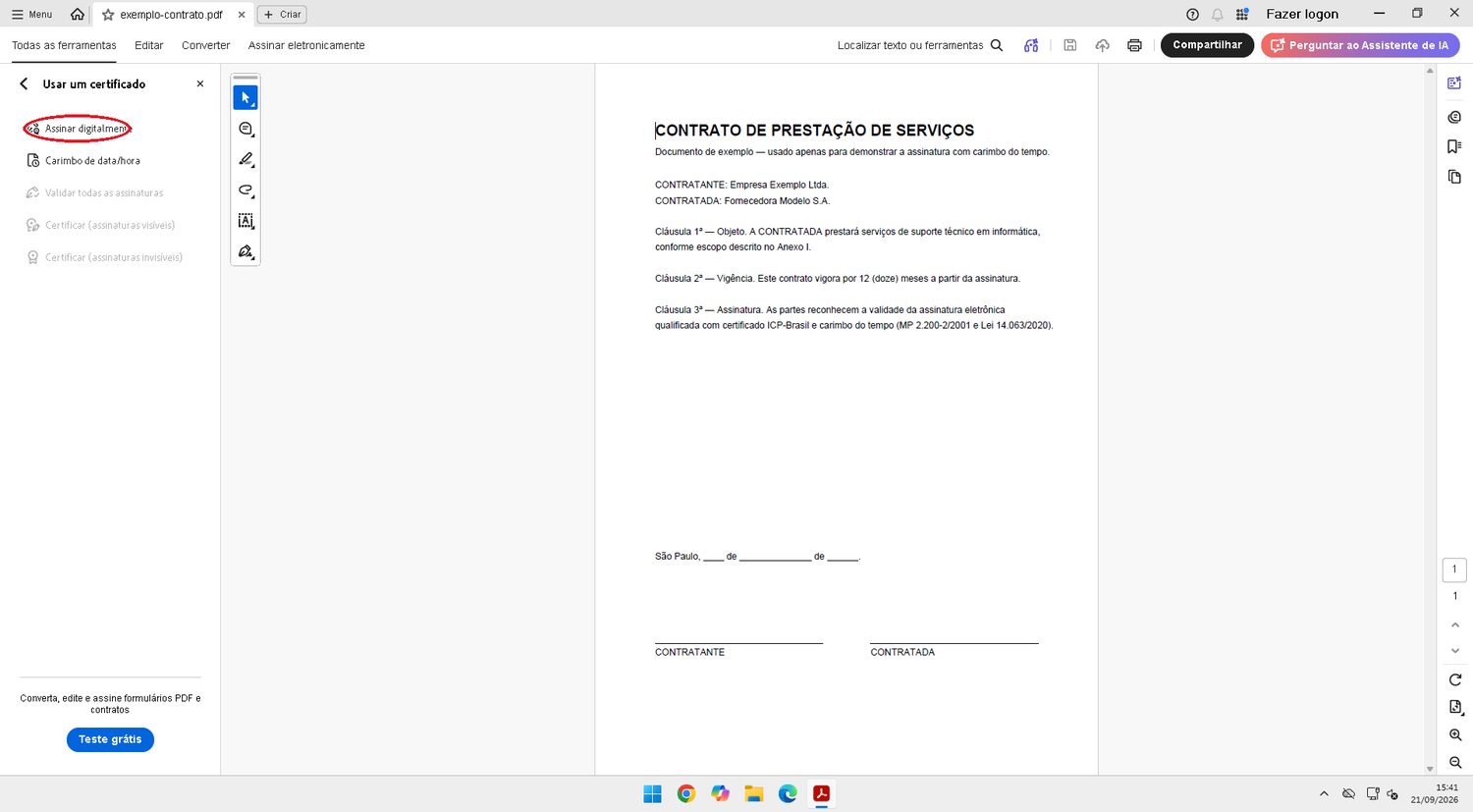Viewport: 1473px width, 812px height.
Task: Select the arrow selection tool
Action: [245, 98]
